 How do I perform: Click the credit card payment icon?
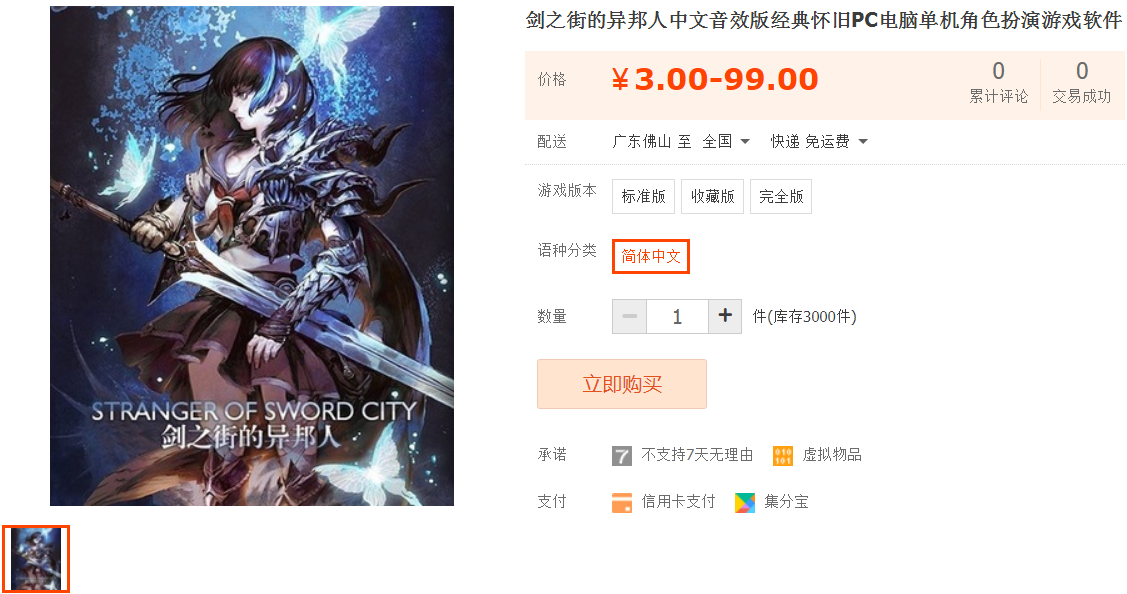[622, 503]
